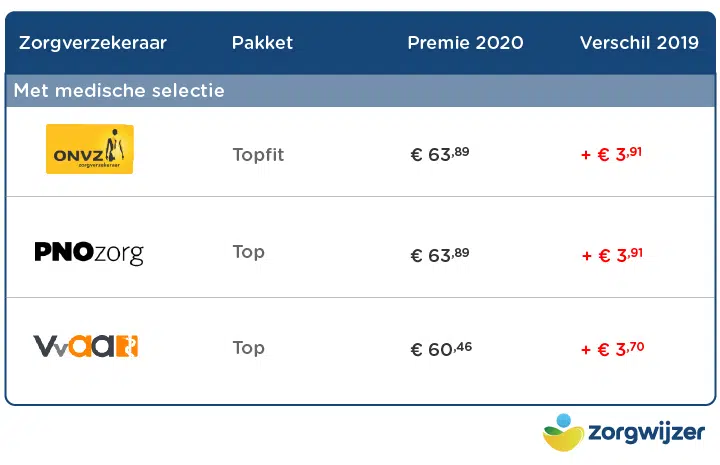
Task: Click the VvAA difference + € 3,70
Action: (613, 349)
